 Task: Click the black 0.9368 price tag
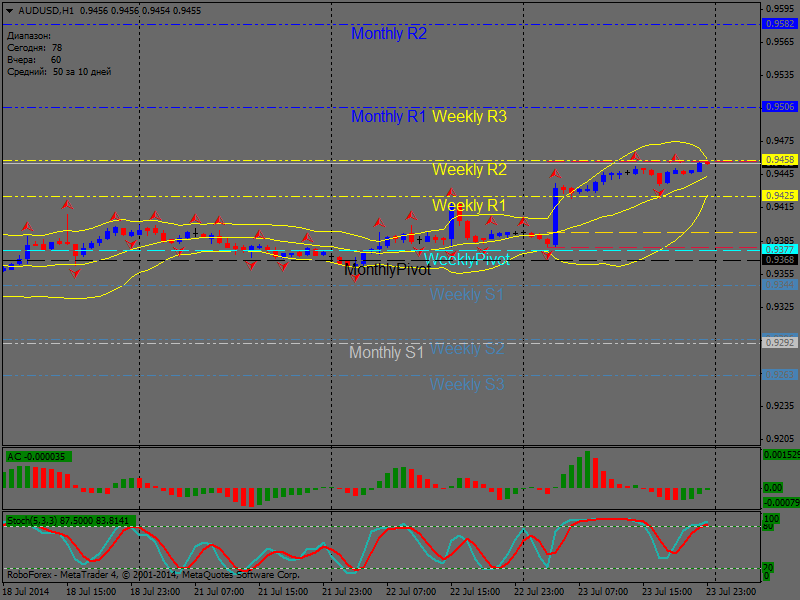pyautogui.click(x=779, y=260)
